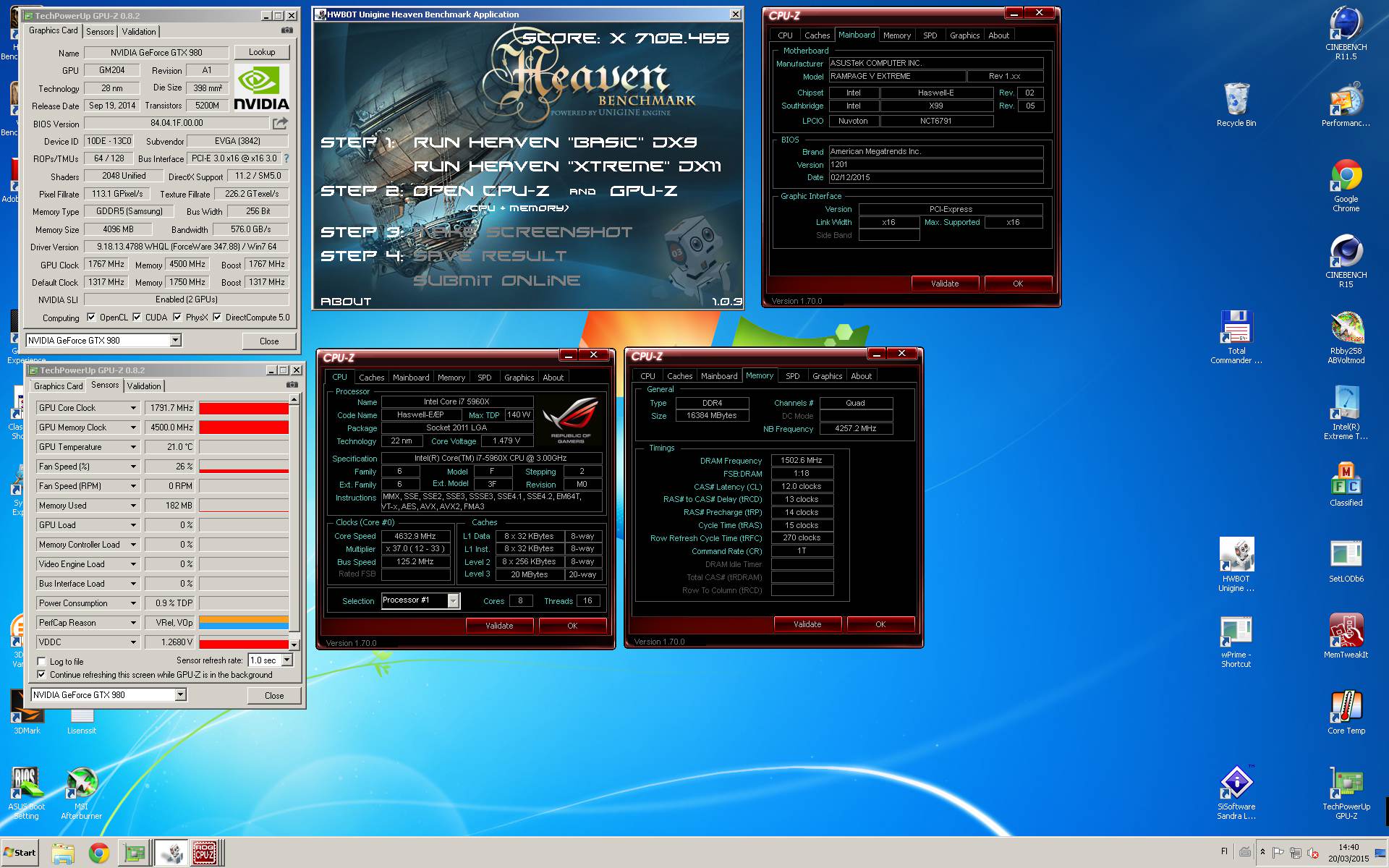The image size is (1389, 868).
Task: Open Caches tab in CPU-Z processor window
Action: [x=372, y=377]
